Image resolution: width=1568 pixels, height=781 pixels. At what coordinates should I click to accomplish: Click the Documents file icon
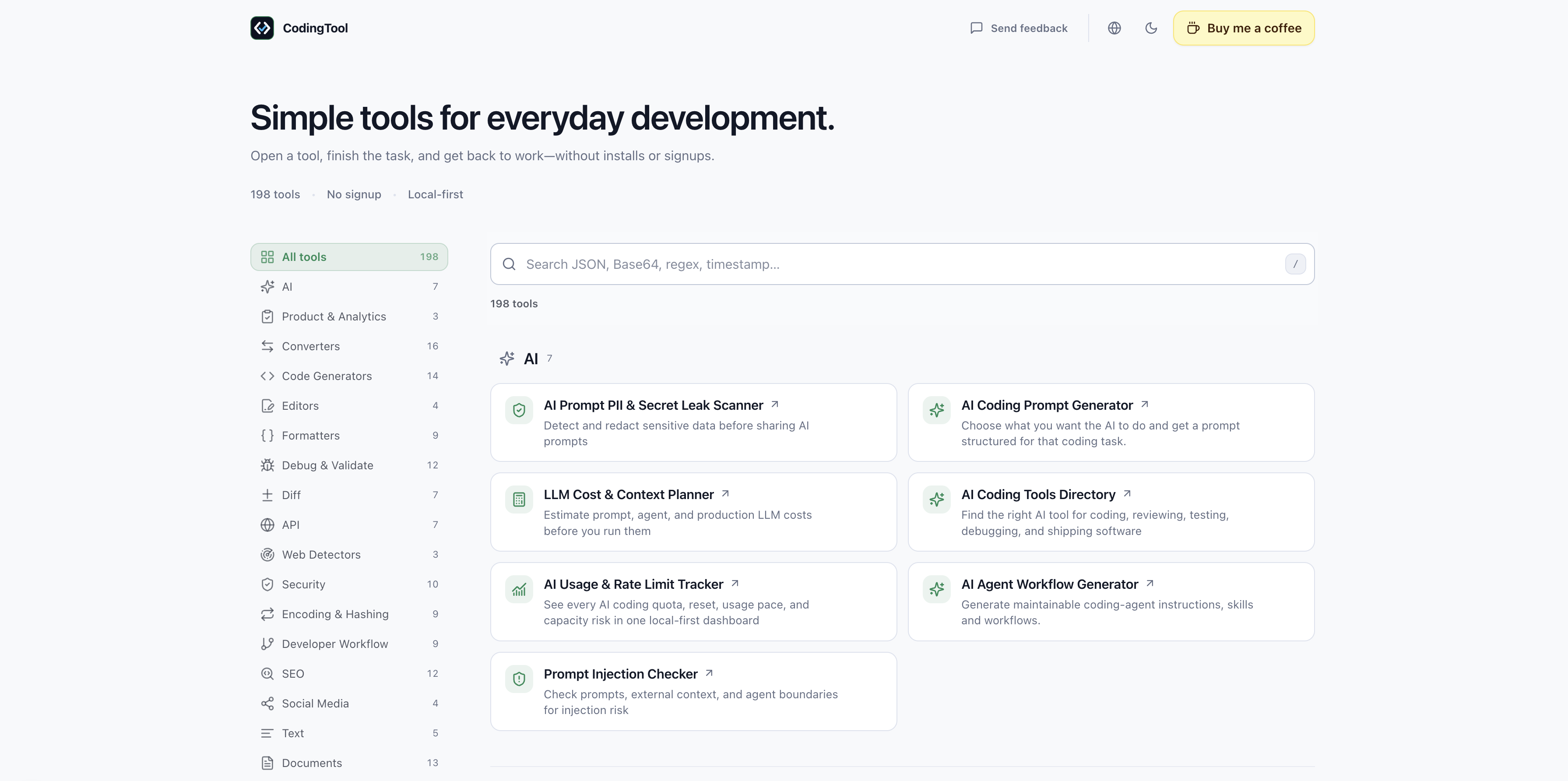click(x=267, y=763)
